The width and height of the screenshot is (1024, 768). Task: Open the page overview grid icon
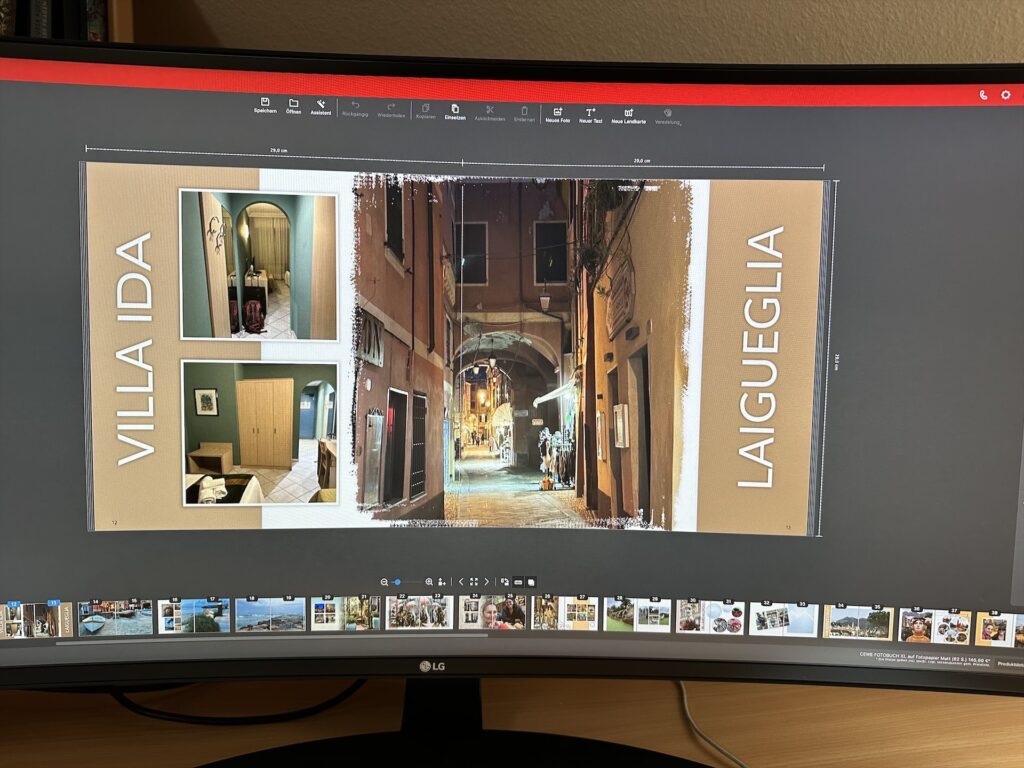[474, 581]
